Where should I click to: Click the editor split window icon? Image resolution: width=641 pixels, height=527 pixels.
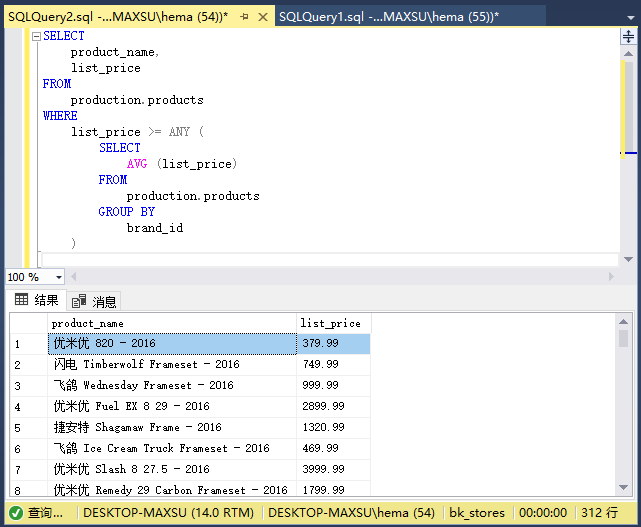pos(628,36)
